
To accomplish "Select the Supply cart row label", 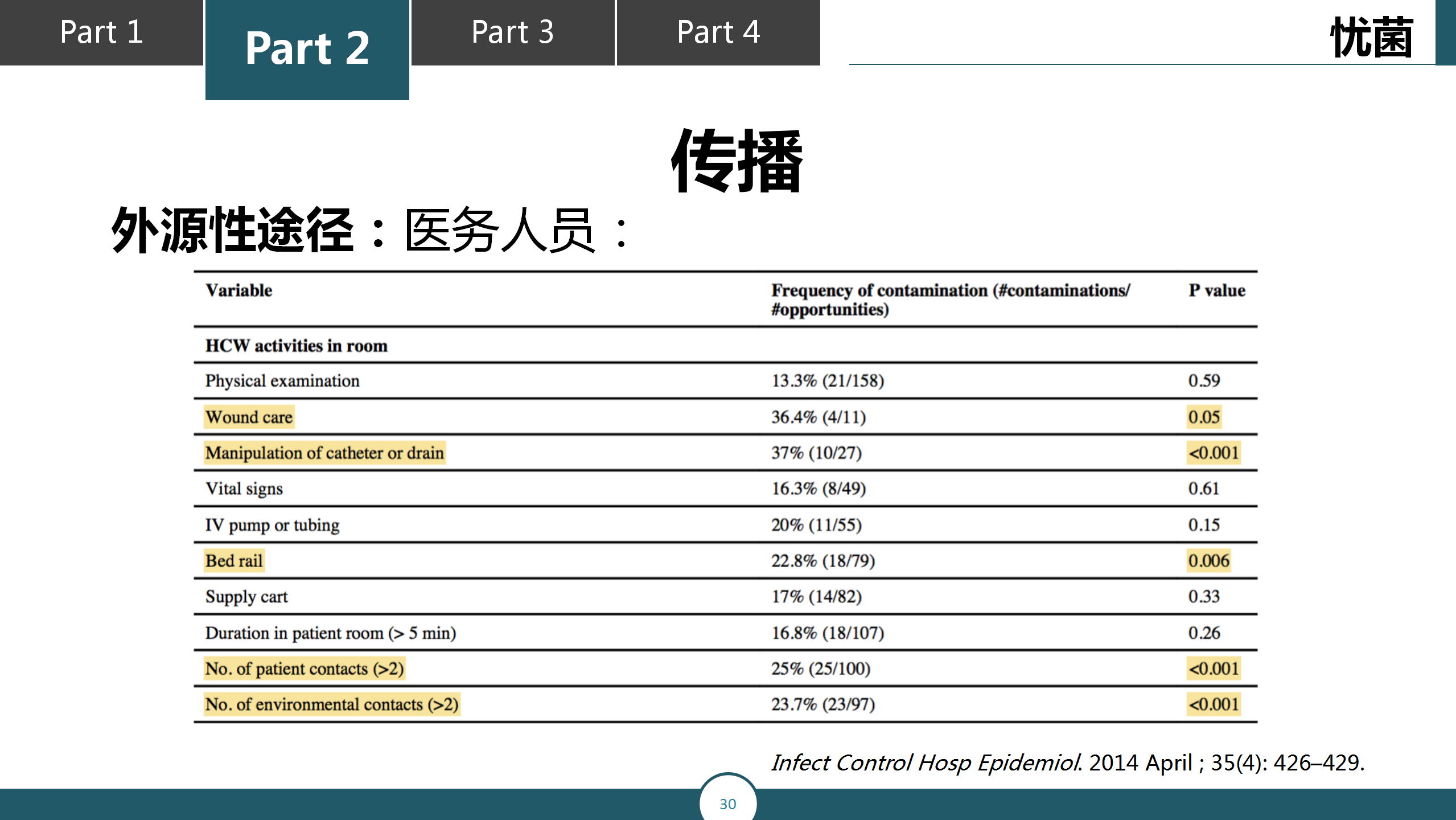I will [x=246, y=597].
